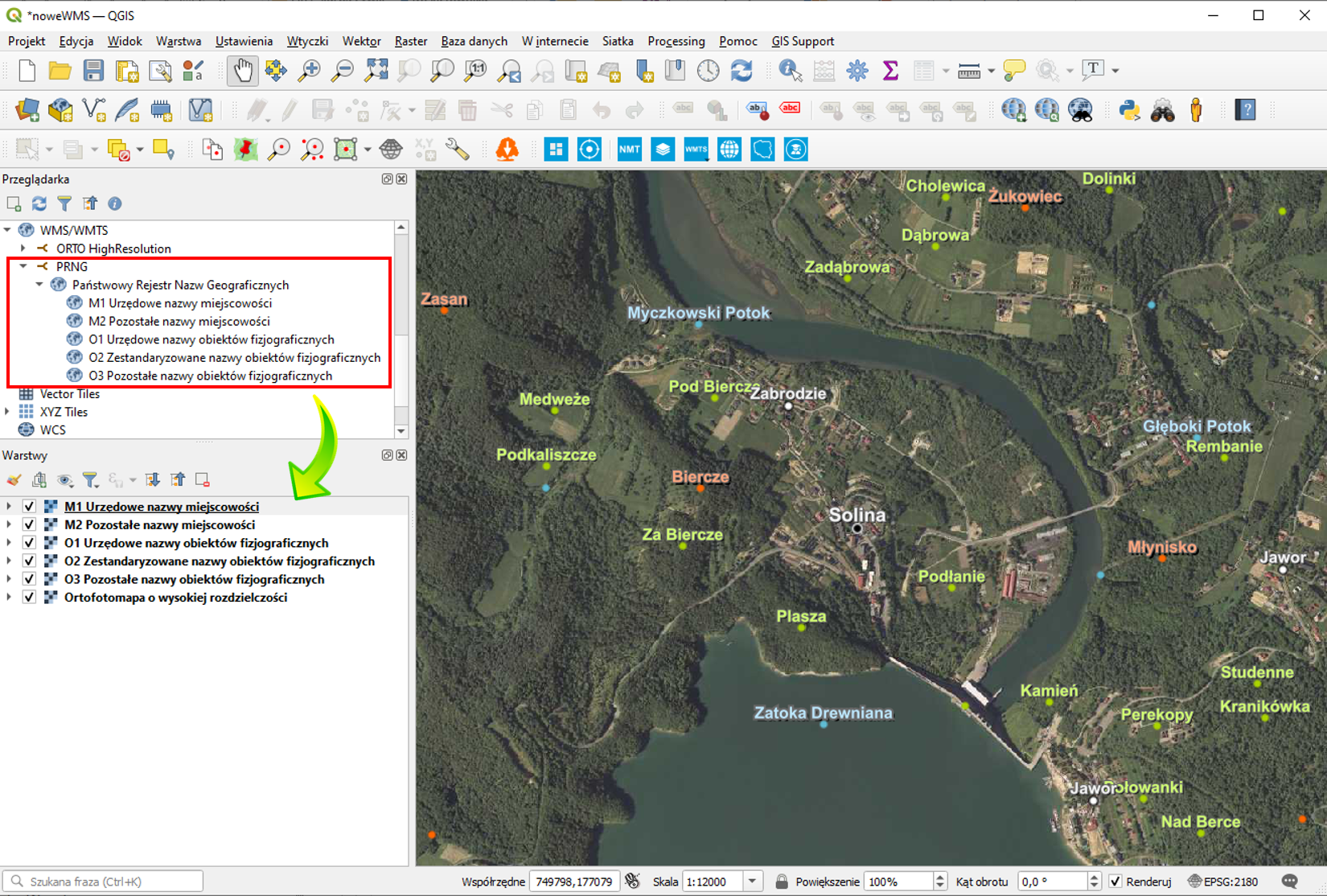Click the EPSG:2180 CRS button
The height and width of the screenshot is (896, 1327).
1222,882
